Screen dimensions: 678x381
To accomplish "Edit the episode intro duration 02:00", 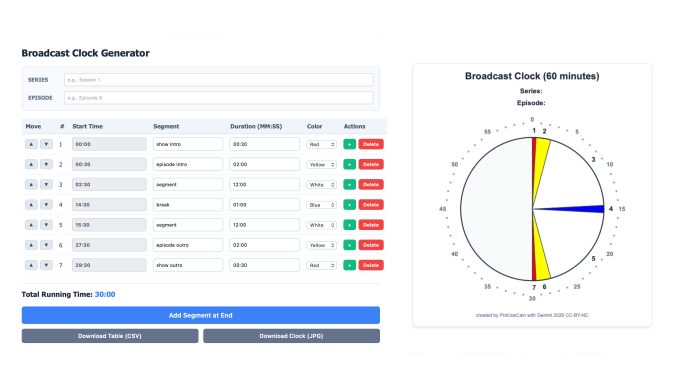I will [x=264, y=164].
